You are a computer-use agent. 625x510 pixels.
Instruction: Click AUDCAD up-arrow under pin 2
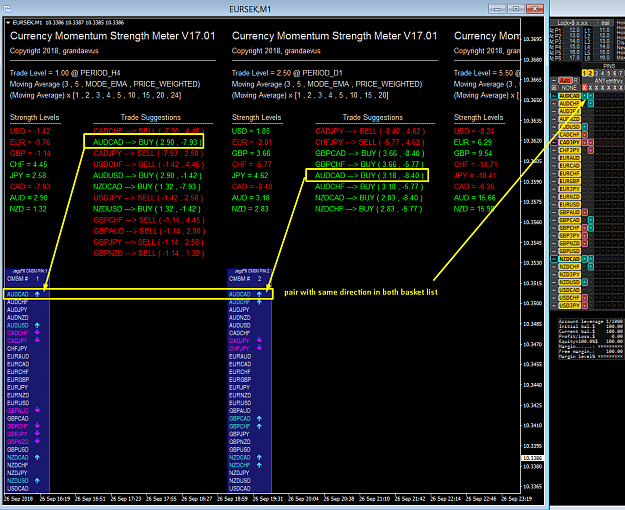tap(591, 96)
